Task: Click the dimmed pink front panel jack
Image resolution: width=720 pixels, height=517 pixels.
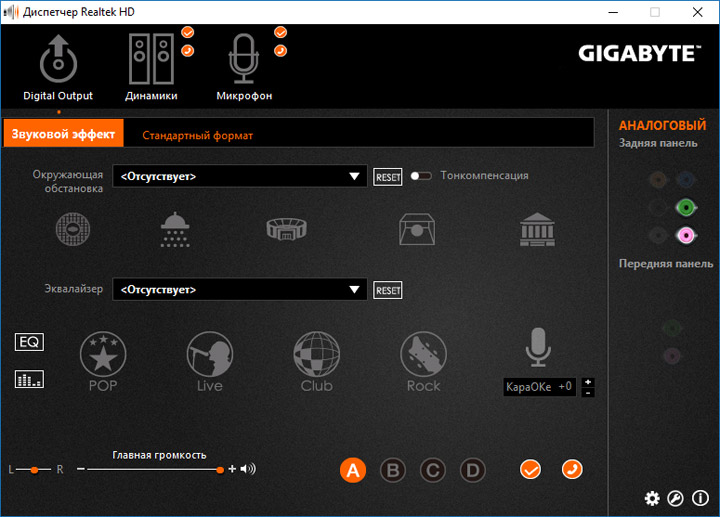Action: (672, 356)
